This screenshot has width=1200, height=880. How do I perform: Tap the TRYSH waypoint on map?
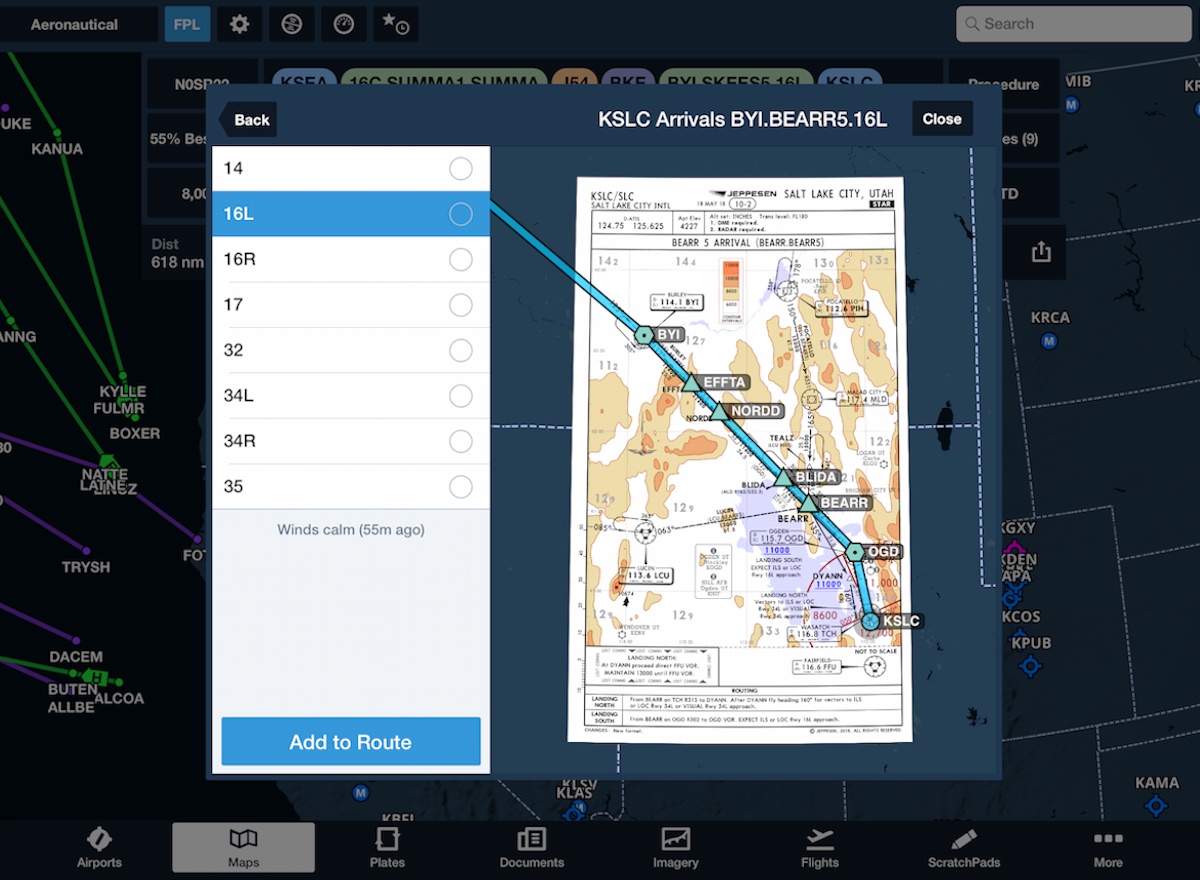pos(86,550)
